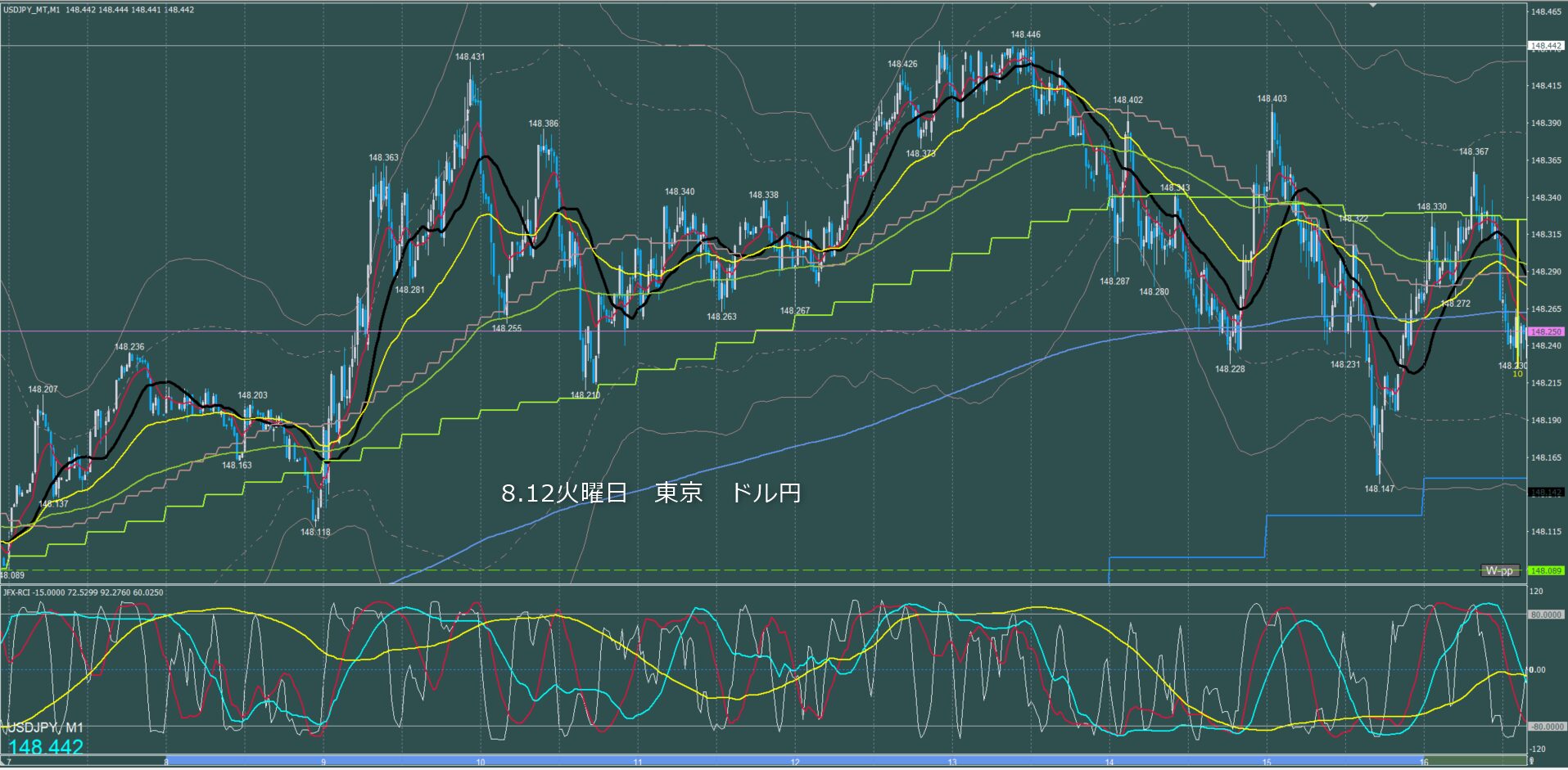This screenshot has height=770, width=1568.
Task: Select the RCI 80.0000 level tag
Action: pyautogui.click(x=1546, y=615)
